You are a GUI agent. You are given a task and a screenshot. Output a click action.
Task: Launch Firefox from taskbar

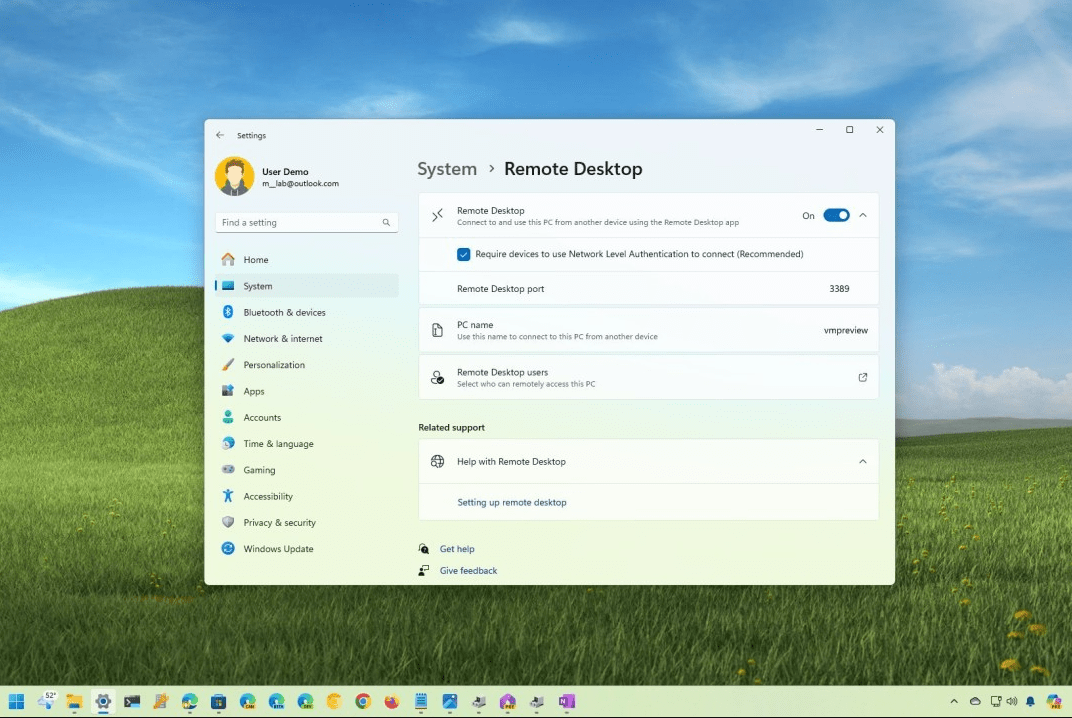pyautogui.click(x=392, y=702)
